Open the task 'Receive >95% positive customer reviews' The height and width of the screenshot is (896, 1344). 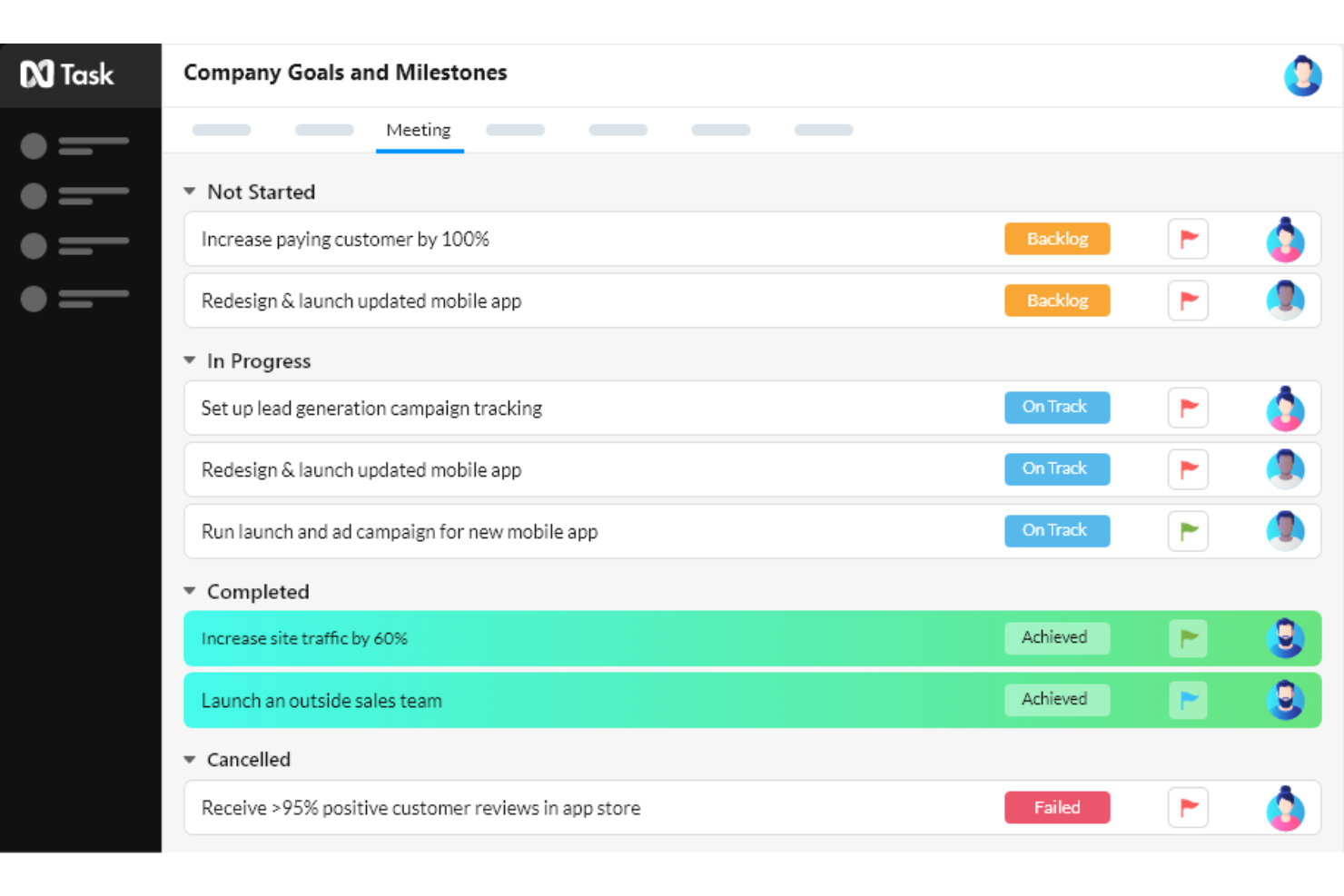coord(420,807)
